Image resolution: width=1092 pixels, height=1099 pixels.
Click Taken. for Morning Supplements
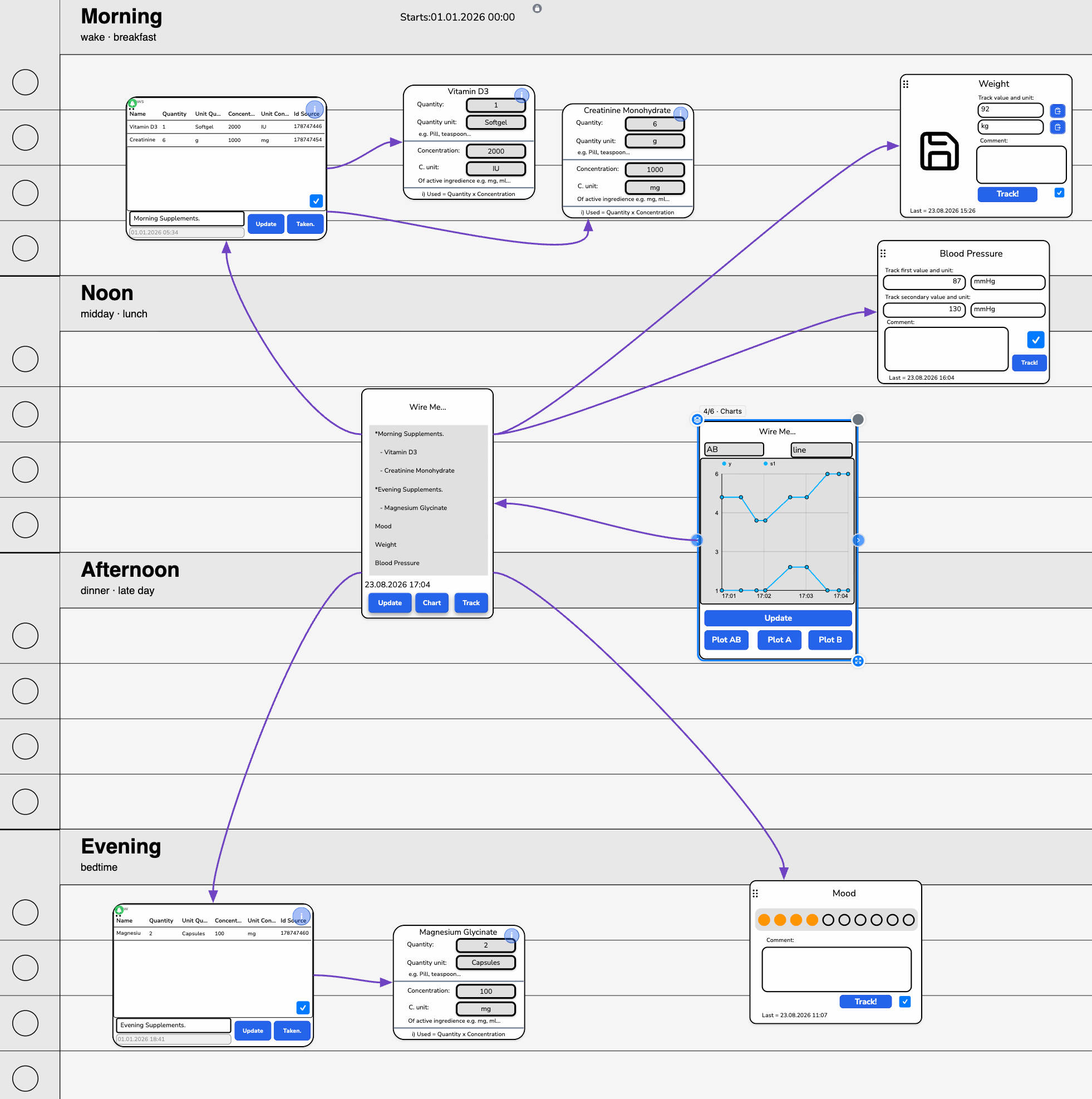tap(306, 224)
